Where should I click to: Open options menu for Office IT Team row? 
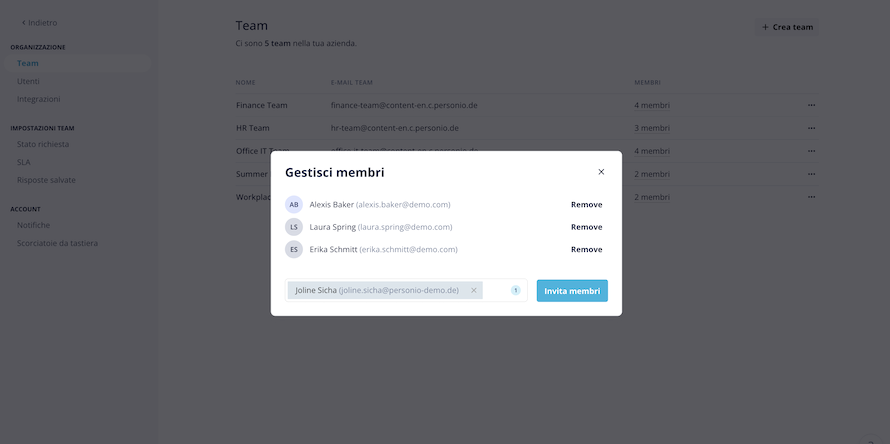click(x=812, y=151)
